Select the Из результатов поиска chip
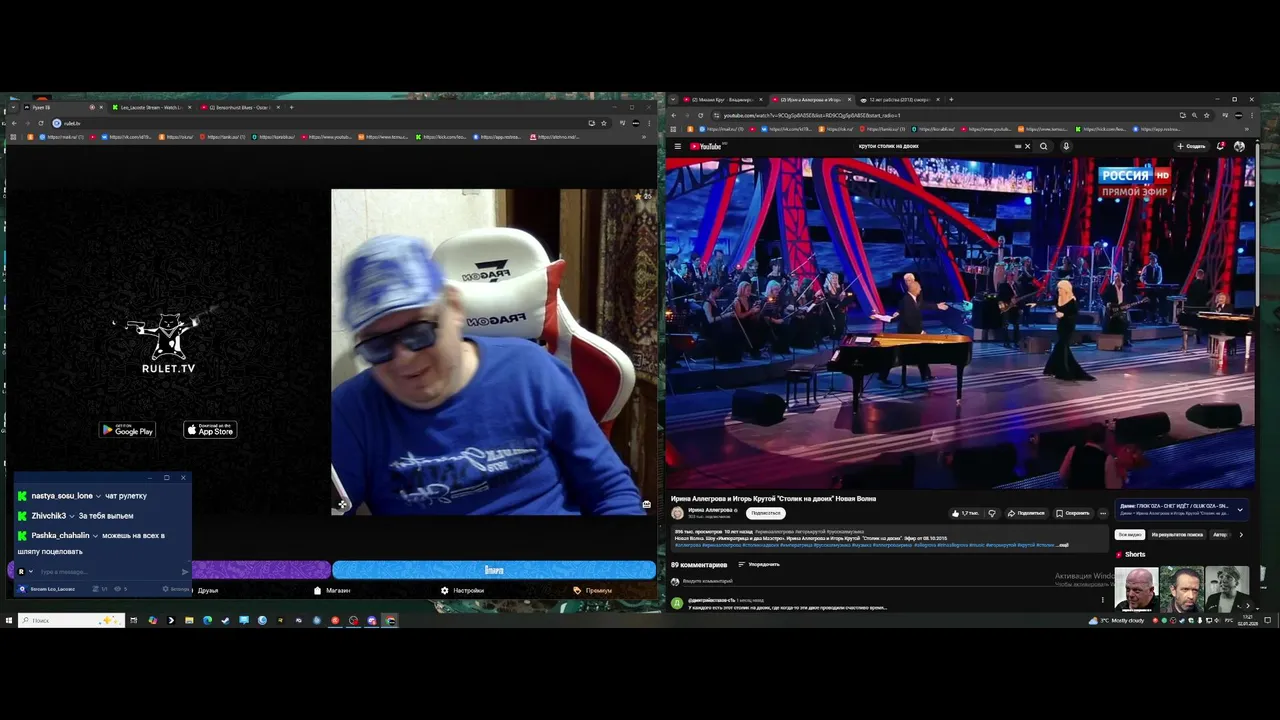The height and width of the screenshot is (720, 1280). pyautogui.click(x=1177, y=535)
